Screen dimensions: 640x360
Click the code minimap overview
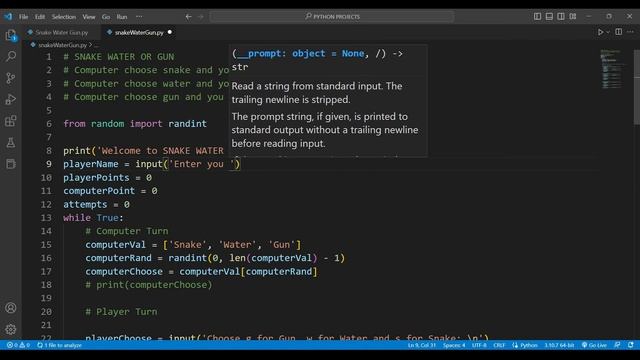[612, 69]
